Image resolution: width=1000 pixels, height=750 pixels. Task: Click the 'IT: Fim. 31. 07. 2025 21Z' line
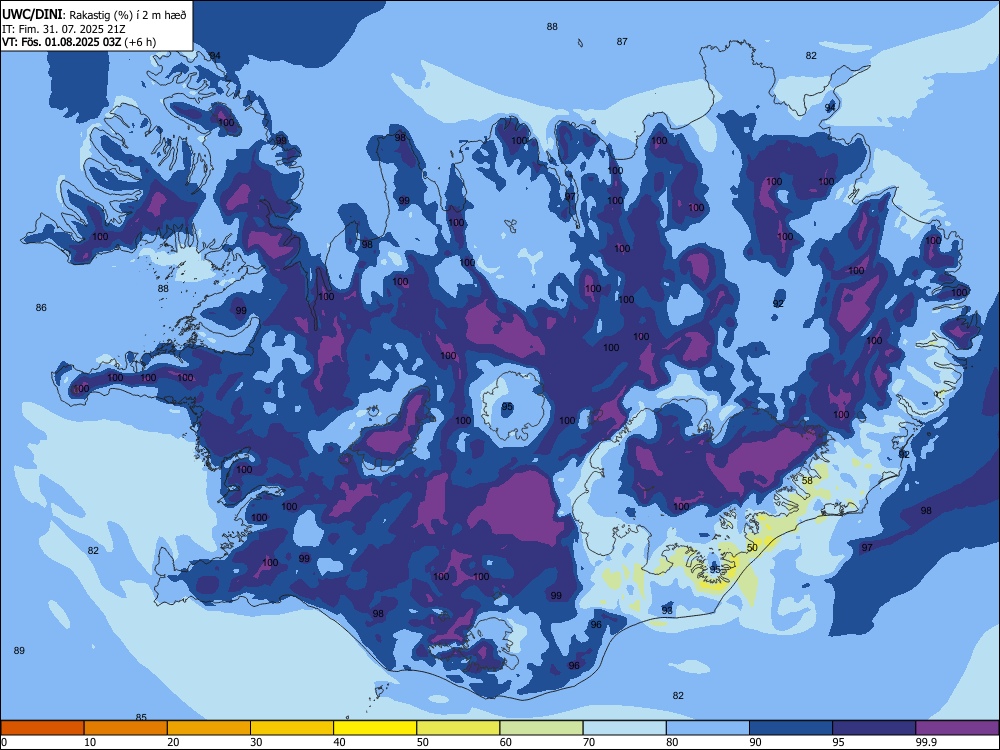coord(64,29)
